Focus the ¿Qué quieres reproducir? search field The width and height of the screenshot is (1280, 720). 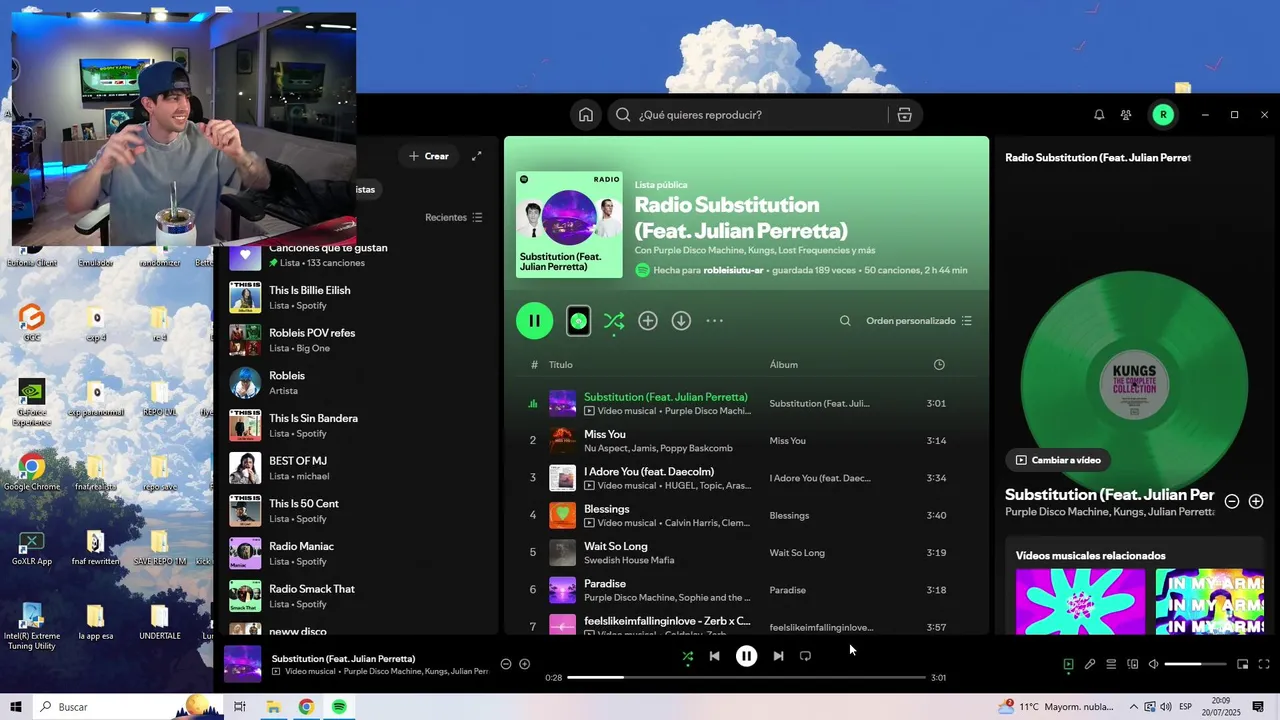click(x=747, y=115)
